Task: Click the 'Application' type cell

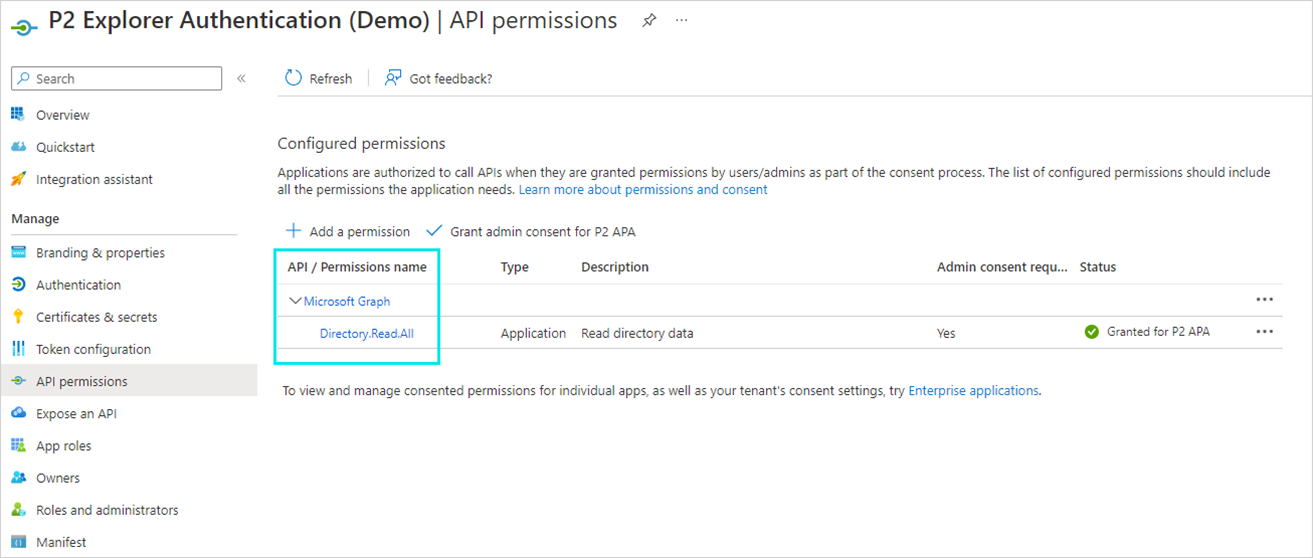Action: pyautogui.click(x=533, y=333)
